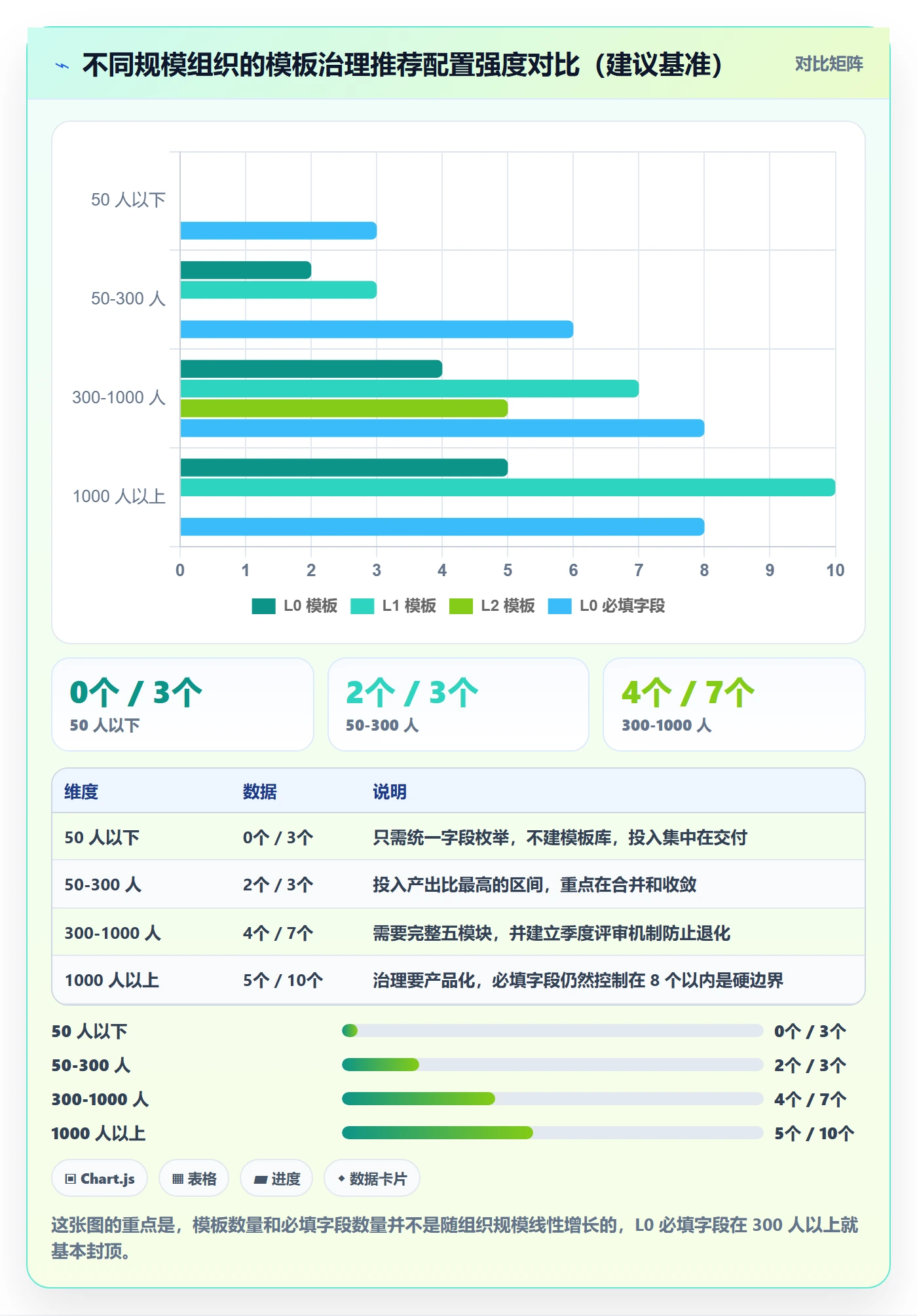This screenshot has height=1316, width=917.
Task: Click the L1 模板 bar for 300-1000 人
Action: [409, 389]
